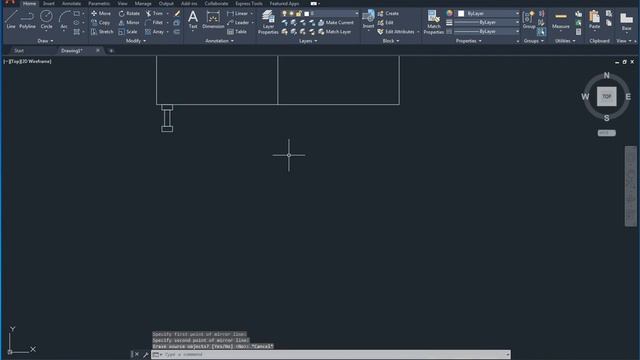
Task: Expand the Properties panel
Action: 468,41
